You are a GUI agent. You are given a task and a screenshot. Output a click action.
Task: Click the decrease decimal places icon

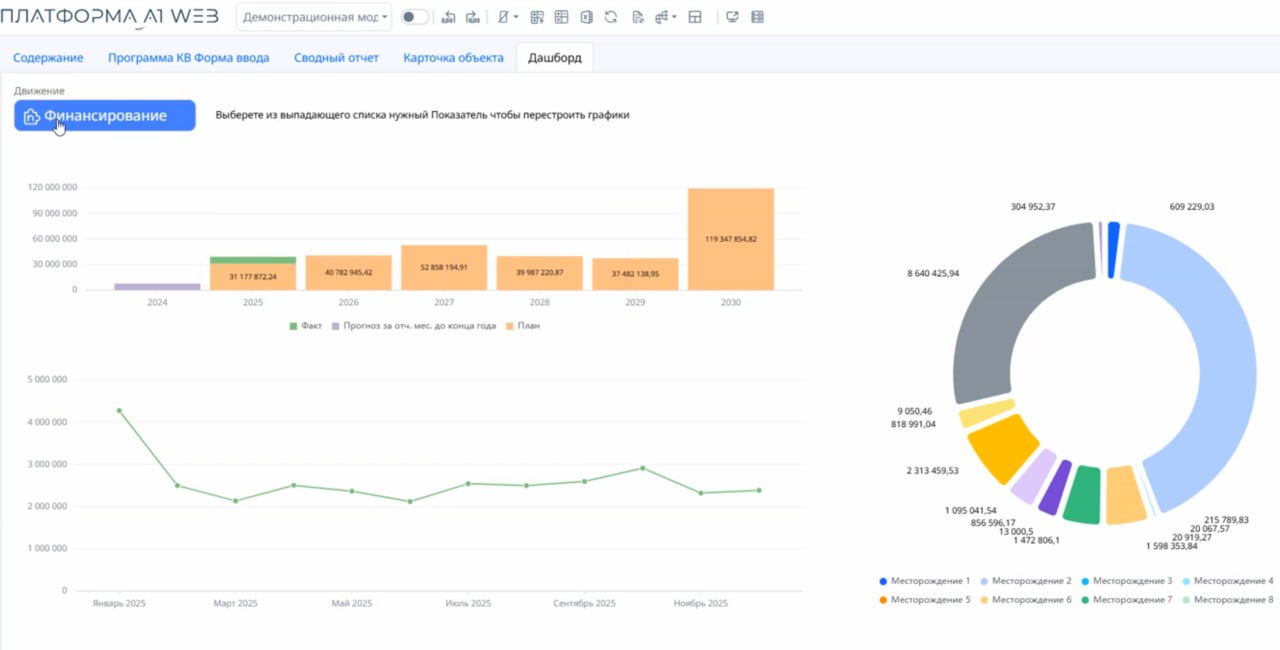448,17
